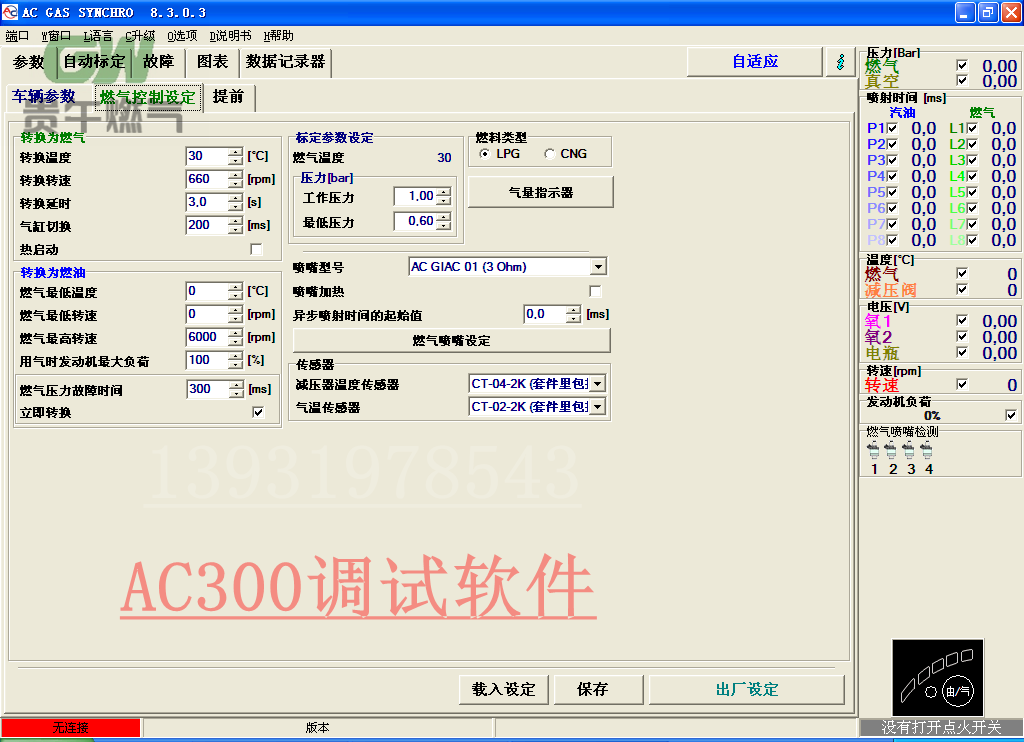The width and height of the screenshot is (1024, 742).
Task: Click the 转换温度 spinner arrows
Action: point(235,156)
